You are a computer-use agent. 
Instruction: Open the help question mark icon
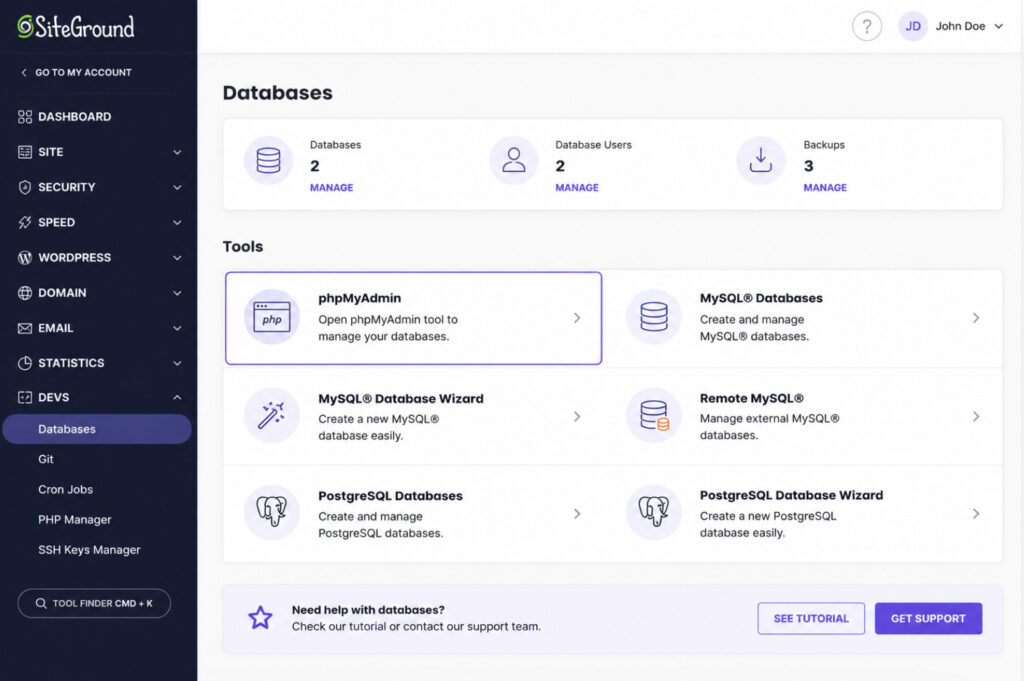867,27
